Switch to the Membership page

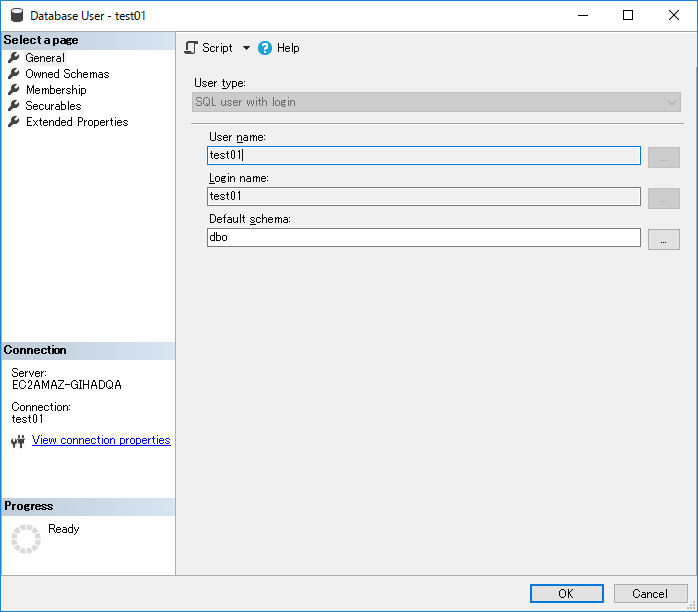point(56,90)
